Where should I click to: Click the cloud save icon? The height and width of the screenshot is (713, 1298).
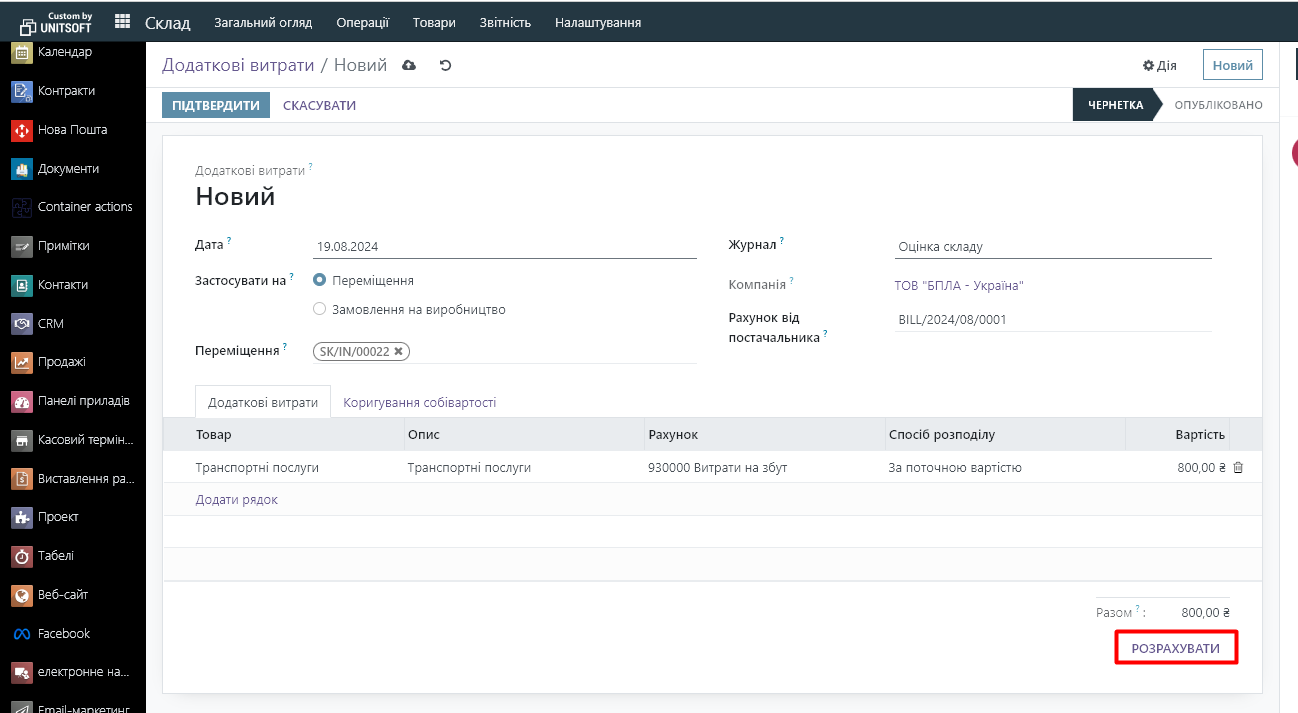(x=409, y=66)
